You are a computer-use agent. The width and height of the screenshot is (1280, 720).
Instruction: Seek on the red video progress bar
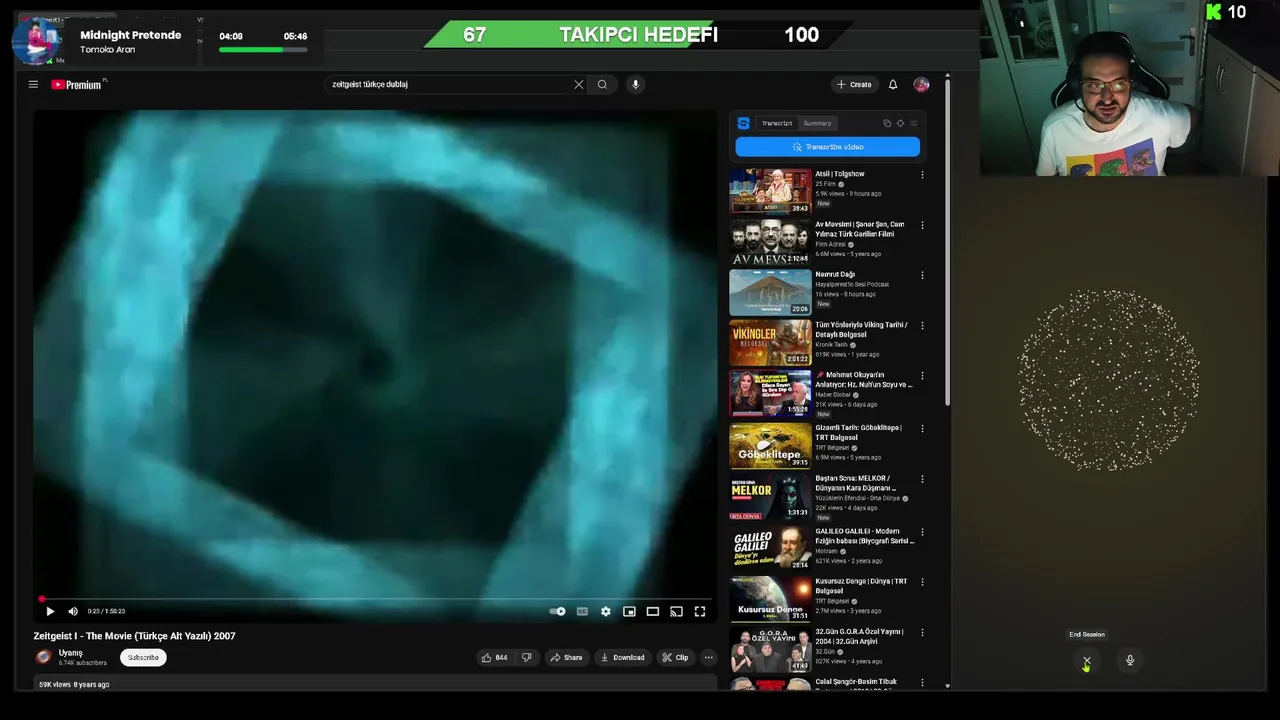pyautogui.click(x=376, y=599)
